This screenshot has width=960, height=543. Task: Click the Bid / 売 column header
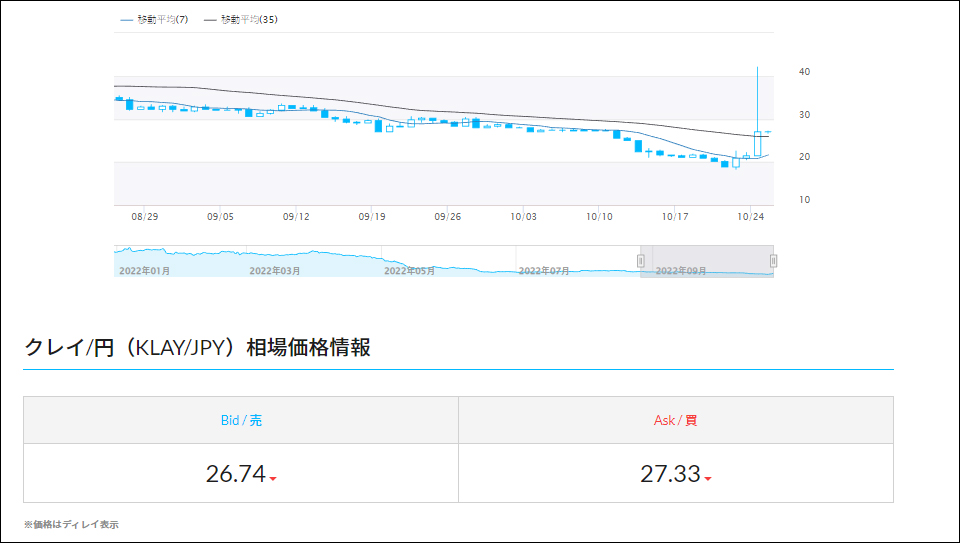241,421
